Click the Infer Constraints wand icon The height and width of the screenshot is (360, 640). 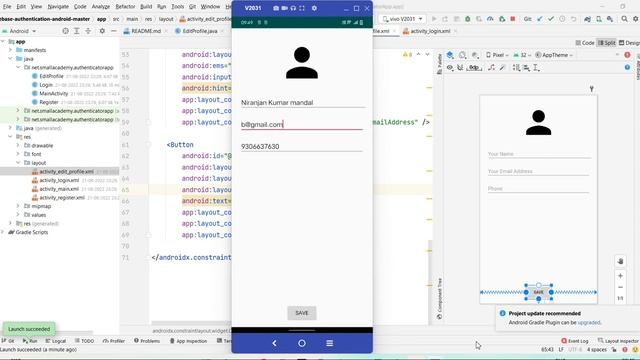pyautogui.click(x=502, y=68)
